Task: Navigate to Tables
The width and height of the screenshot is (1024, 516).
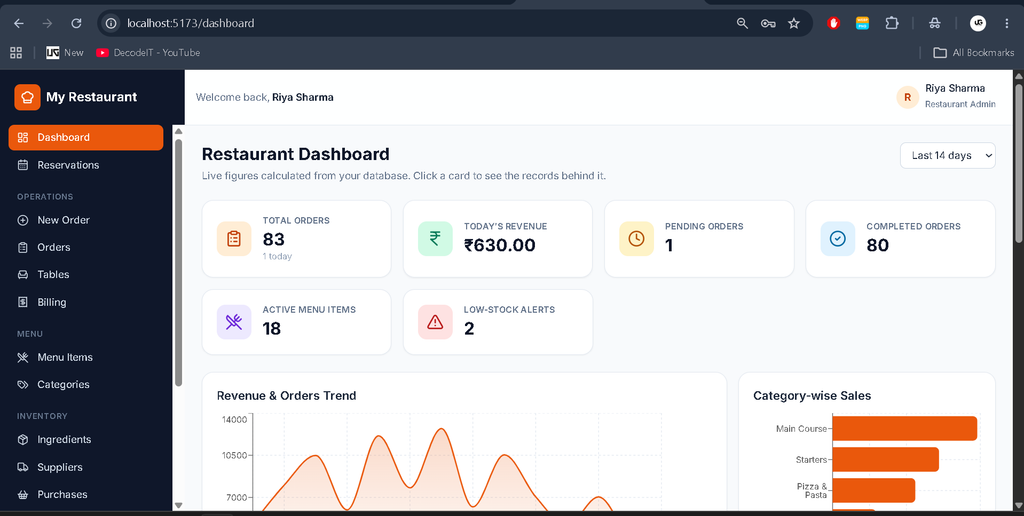Action: point(86,275)
